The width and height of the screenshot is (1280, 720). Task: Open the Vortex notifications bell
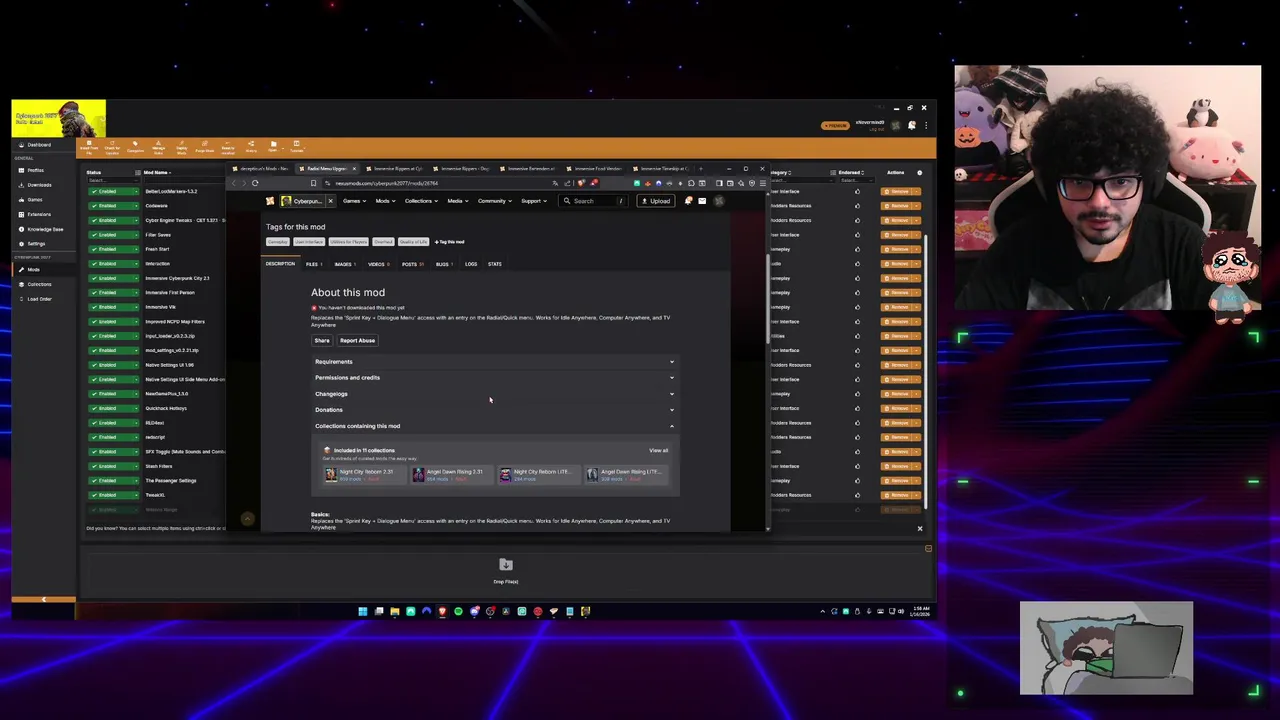pyautogui.click(x=912, y=125)
